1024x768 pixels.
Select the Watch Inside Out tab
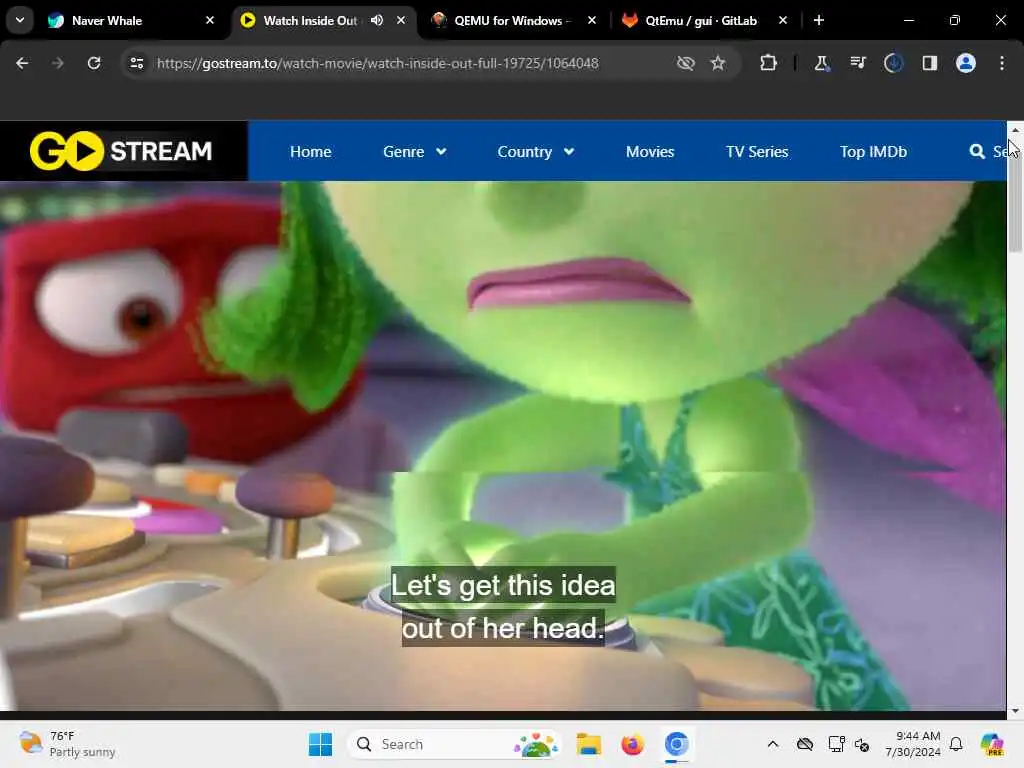pyautogui.click(x=323, y=20)
